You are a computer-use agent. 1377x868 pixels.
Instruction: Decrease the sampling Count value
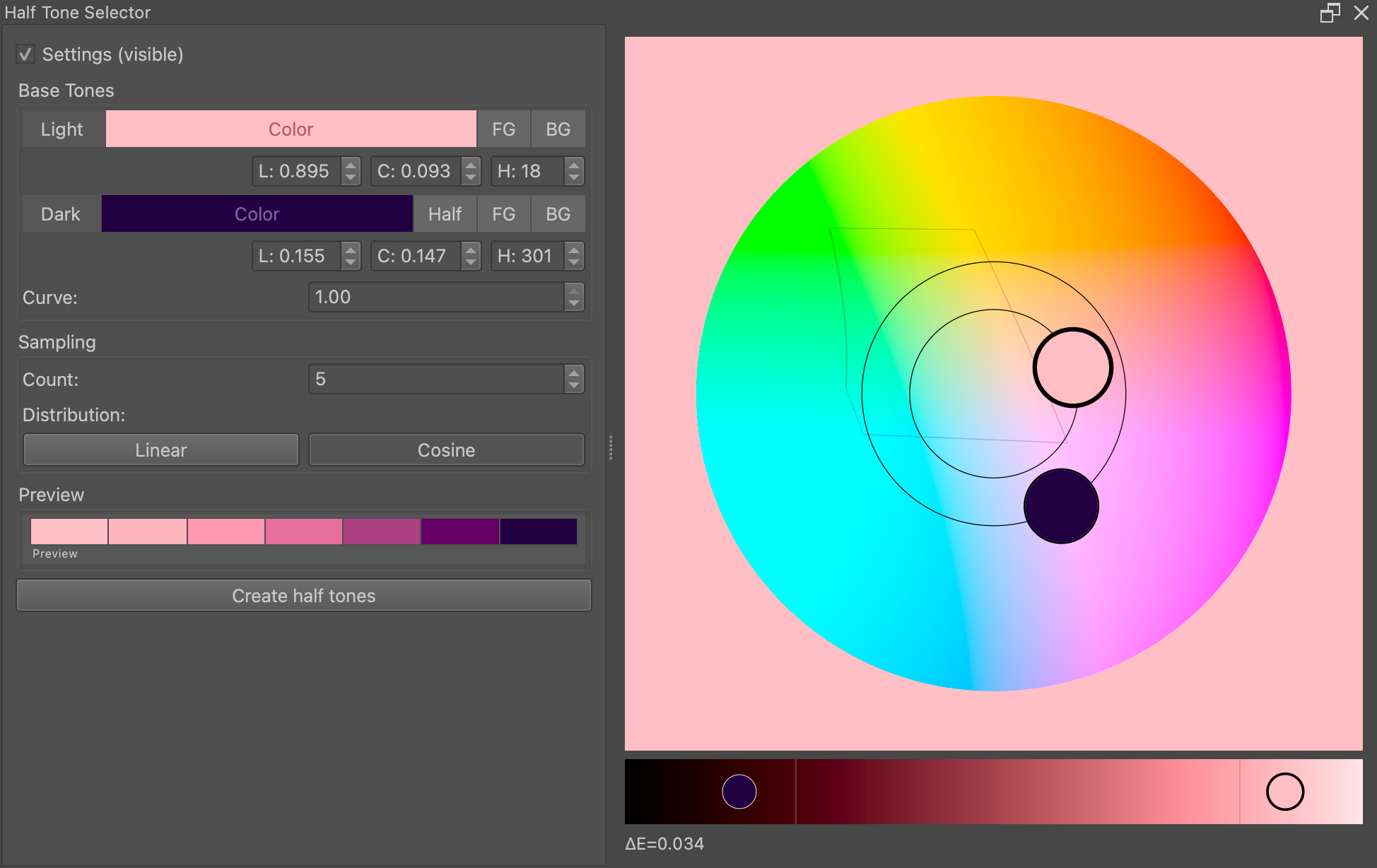click(574, 386)
